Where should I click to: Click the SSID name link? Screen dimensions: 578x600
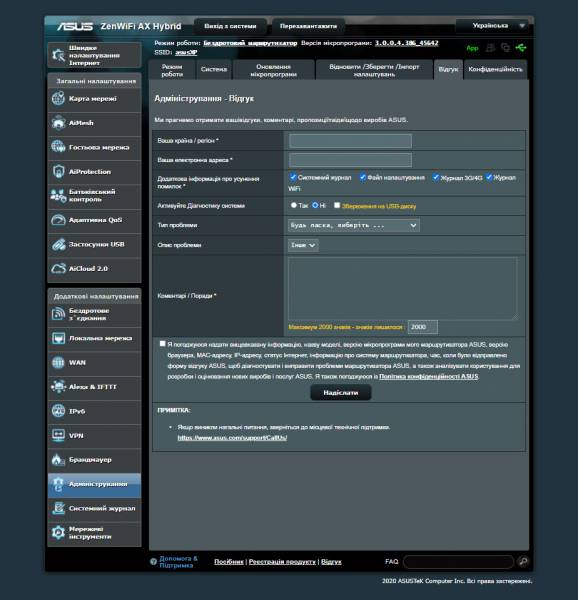[186, 52]
